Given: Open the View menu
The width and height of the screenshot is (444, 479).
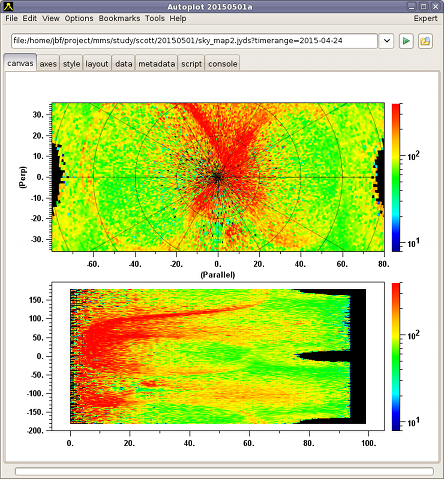Looking at the screenshot, I should pyautogui.click(x=51, y=18).
